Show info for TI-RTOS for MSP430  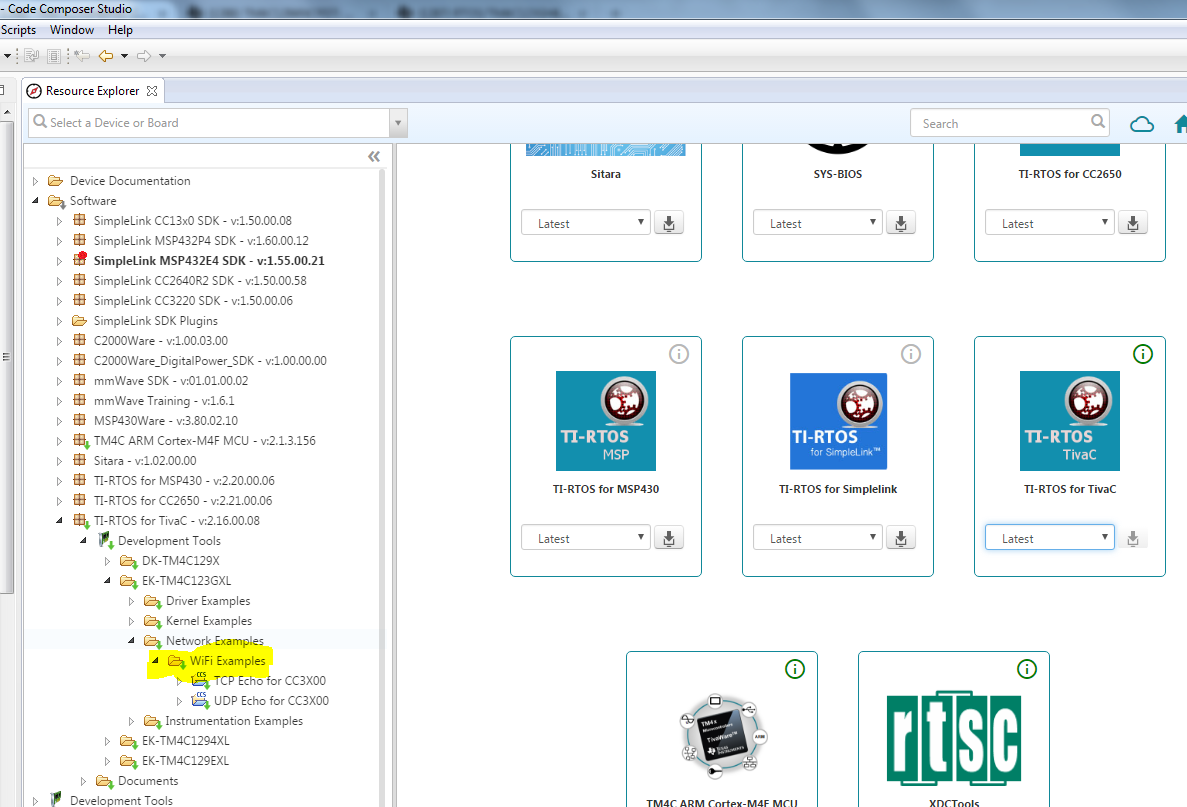click(x=679, y=354)
